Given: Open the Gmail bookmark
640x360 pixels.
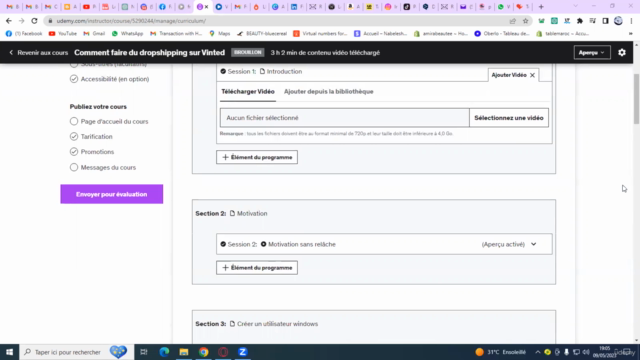Looking at the screenshot, I should (x=94, y=34).
